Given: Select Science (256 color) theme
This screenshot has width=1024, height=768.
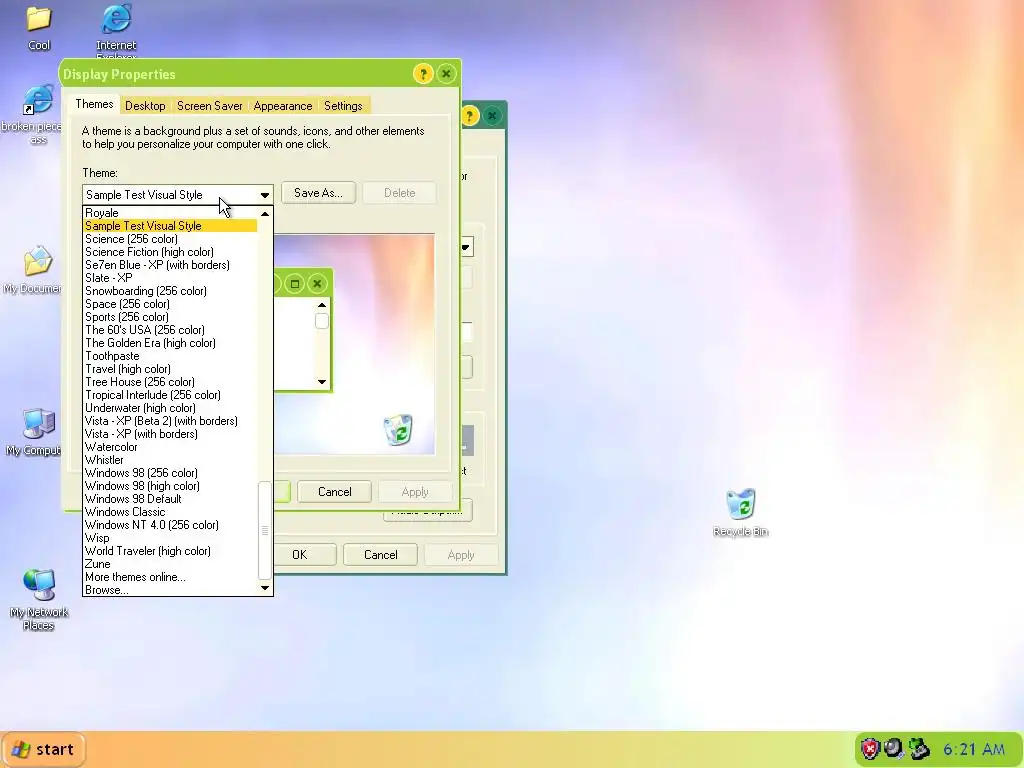Looking at the screenshot, I should pyautogui.click(x=170, y=239).
